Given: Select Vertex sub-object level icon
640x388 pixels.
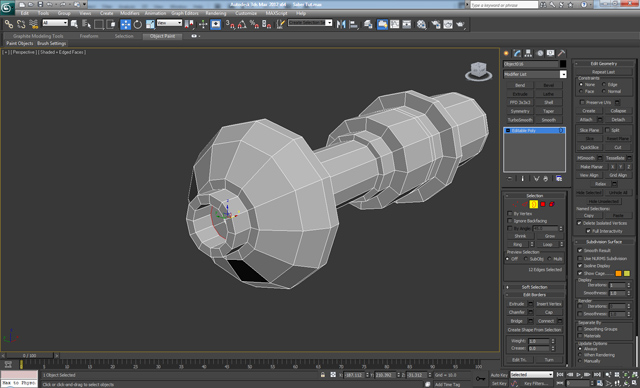Looking at the screenshot, I should 516,204.
